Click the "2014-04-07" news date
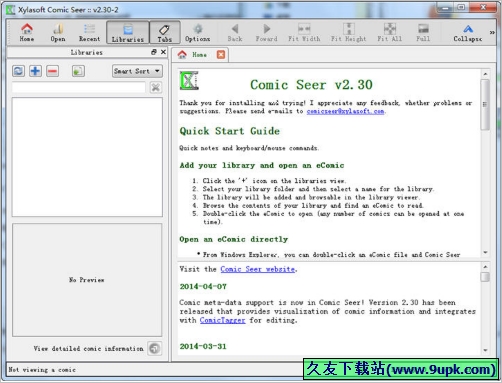The width and height of the screenshot is (502, 383). pos(203,286)
